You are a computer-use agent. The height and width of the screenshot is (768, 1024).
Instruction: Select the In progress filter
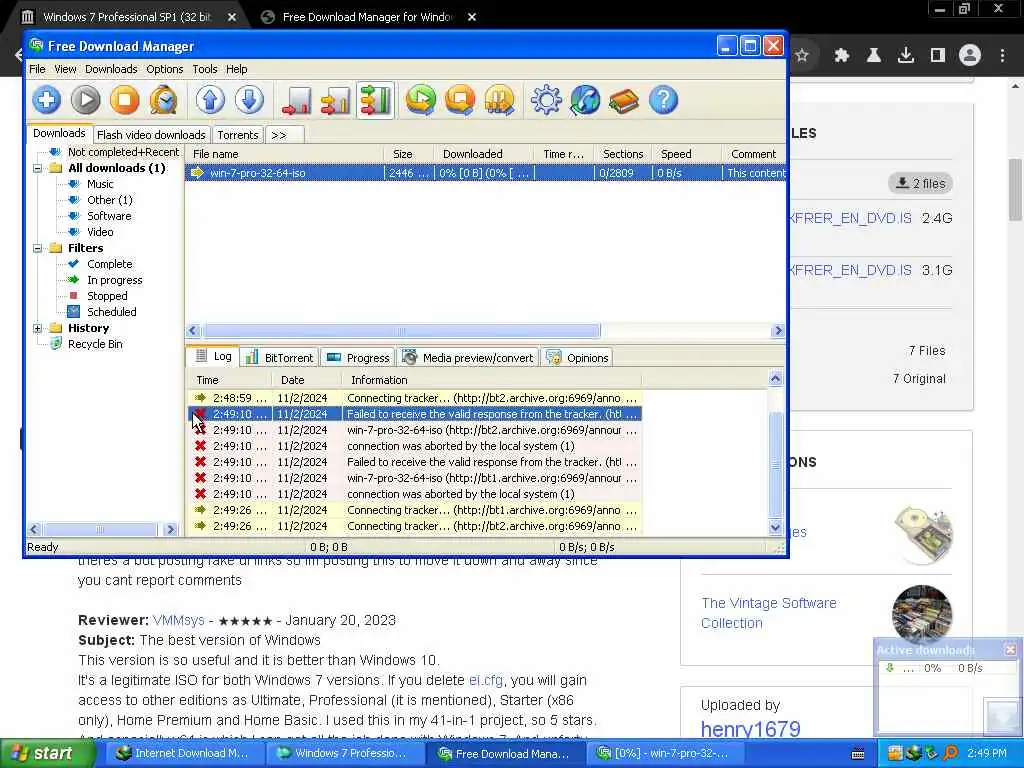pyautogui.click(x=115, y=280)
